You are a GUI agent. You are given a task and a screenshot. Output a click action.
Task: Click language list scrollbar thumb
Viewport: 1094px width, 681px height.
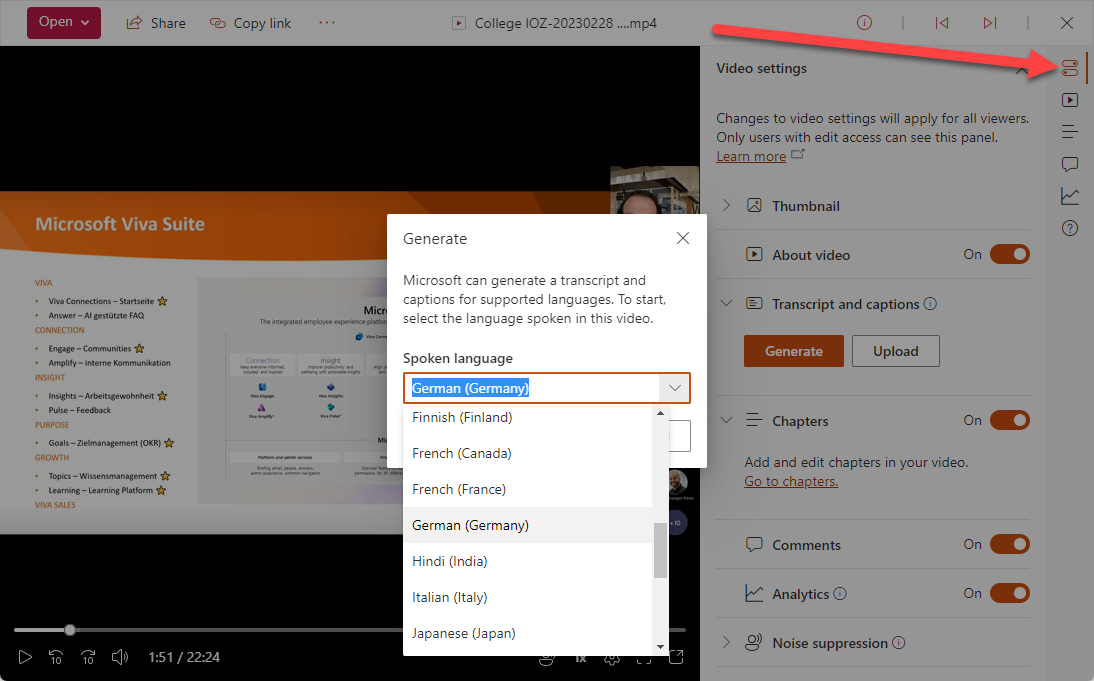tap(660, 551)
